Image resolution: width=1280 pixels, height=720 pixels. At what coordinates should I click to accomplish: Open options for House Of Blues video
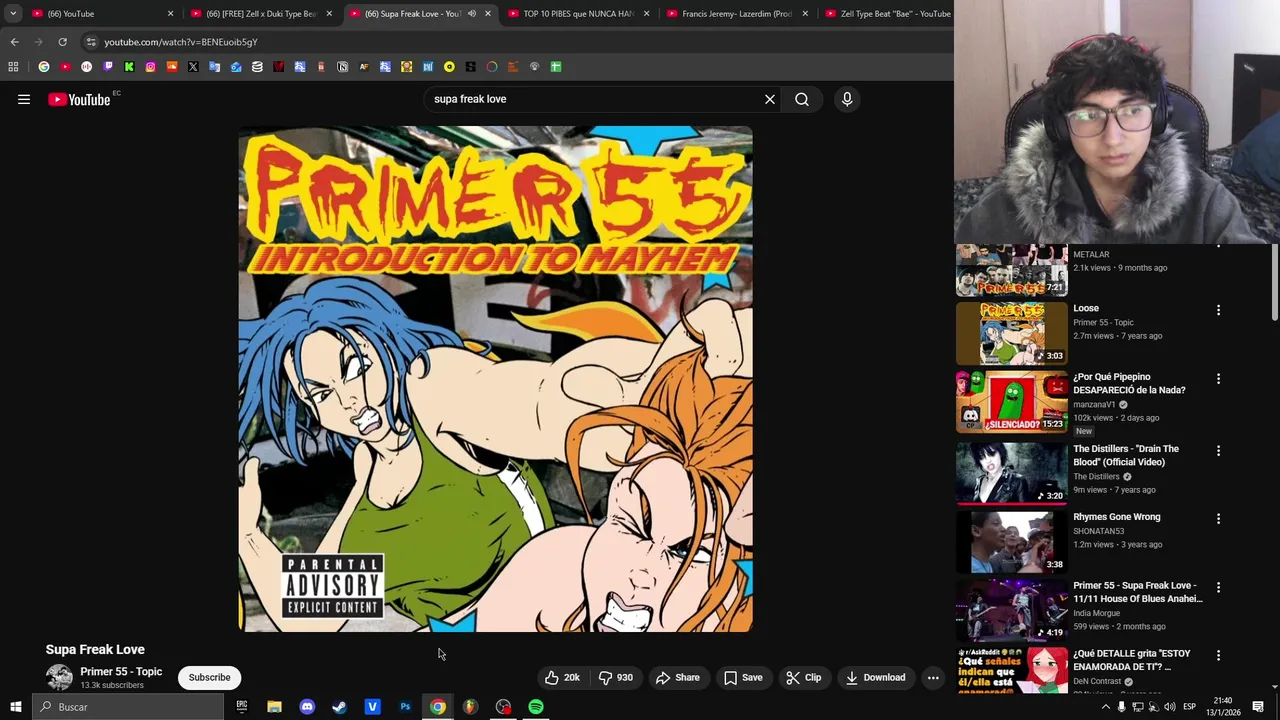point(1218,587)
